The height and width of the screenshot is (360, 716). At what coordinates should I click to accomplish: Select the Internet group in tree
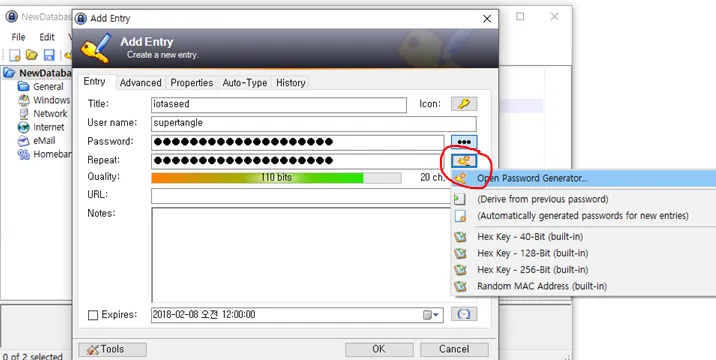click(x=48, y=127)
